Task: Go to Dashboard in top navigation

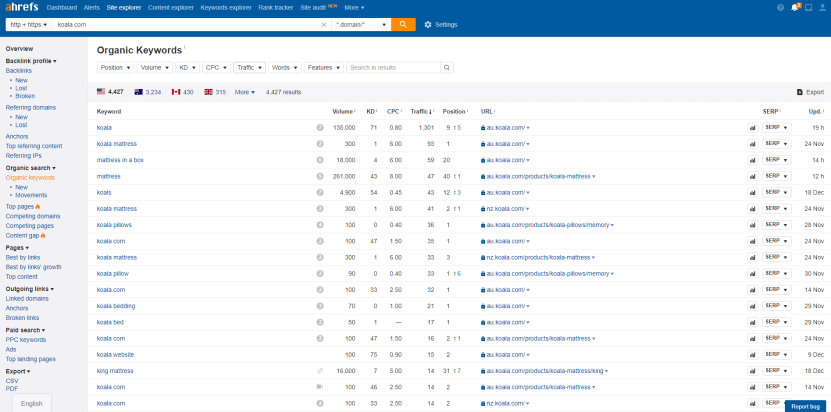Action: (x=62, y=7)
